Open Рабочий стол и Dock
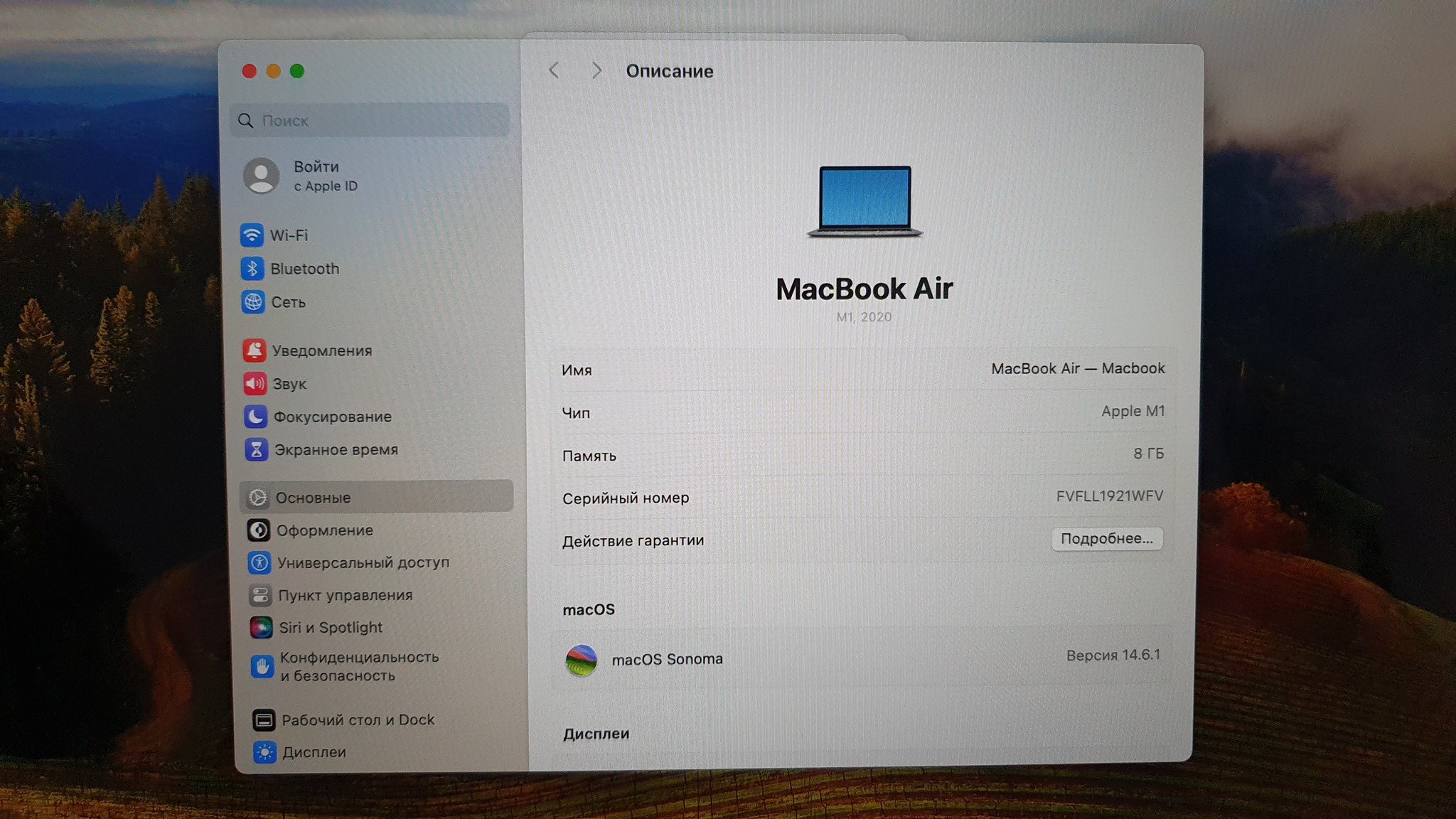Viewport: 1456px width, 819px height. [358, 719]
